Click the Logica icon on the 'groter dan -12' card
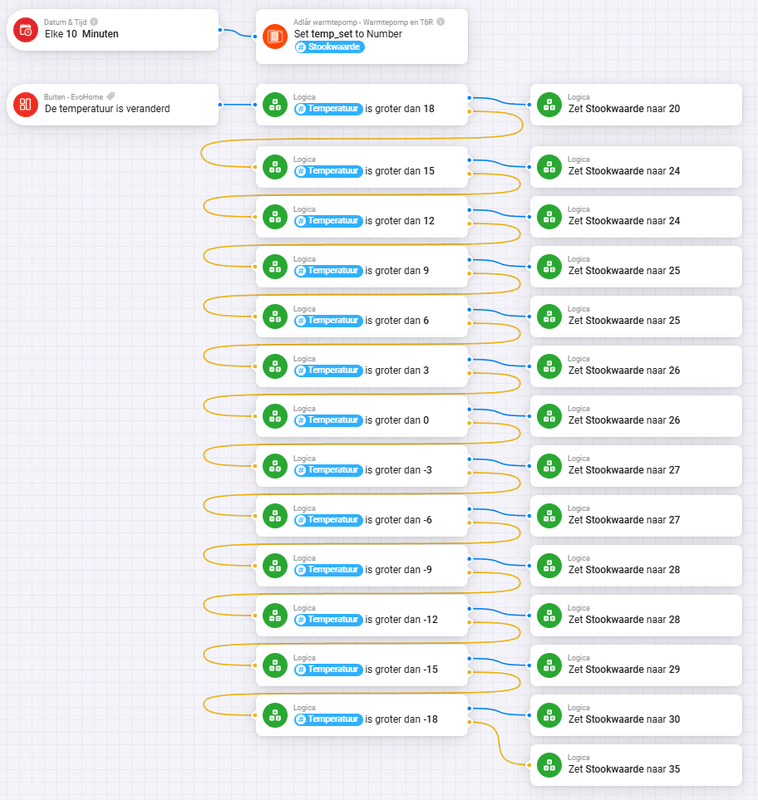The image size is (758, 800). click(x=274, y=616)
